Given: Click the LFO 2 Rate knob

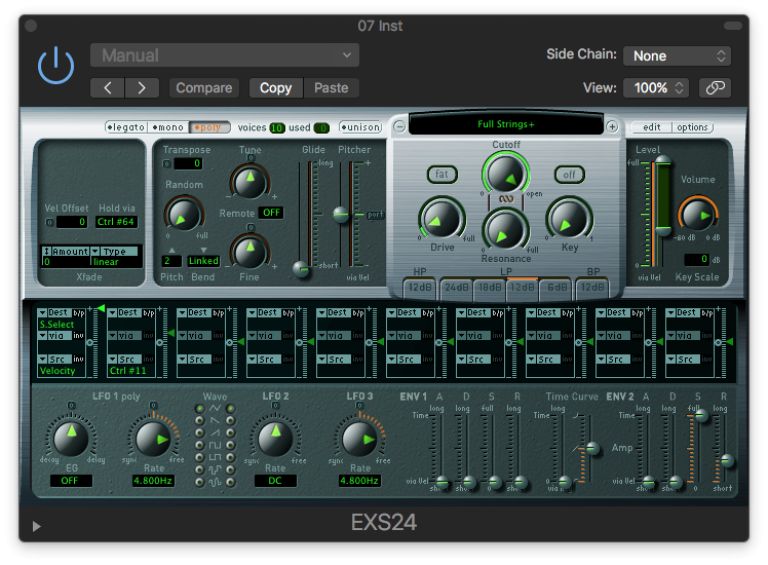Looking at the screenshot, I should tap(275, 438).
